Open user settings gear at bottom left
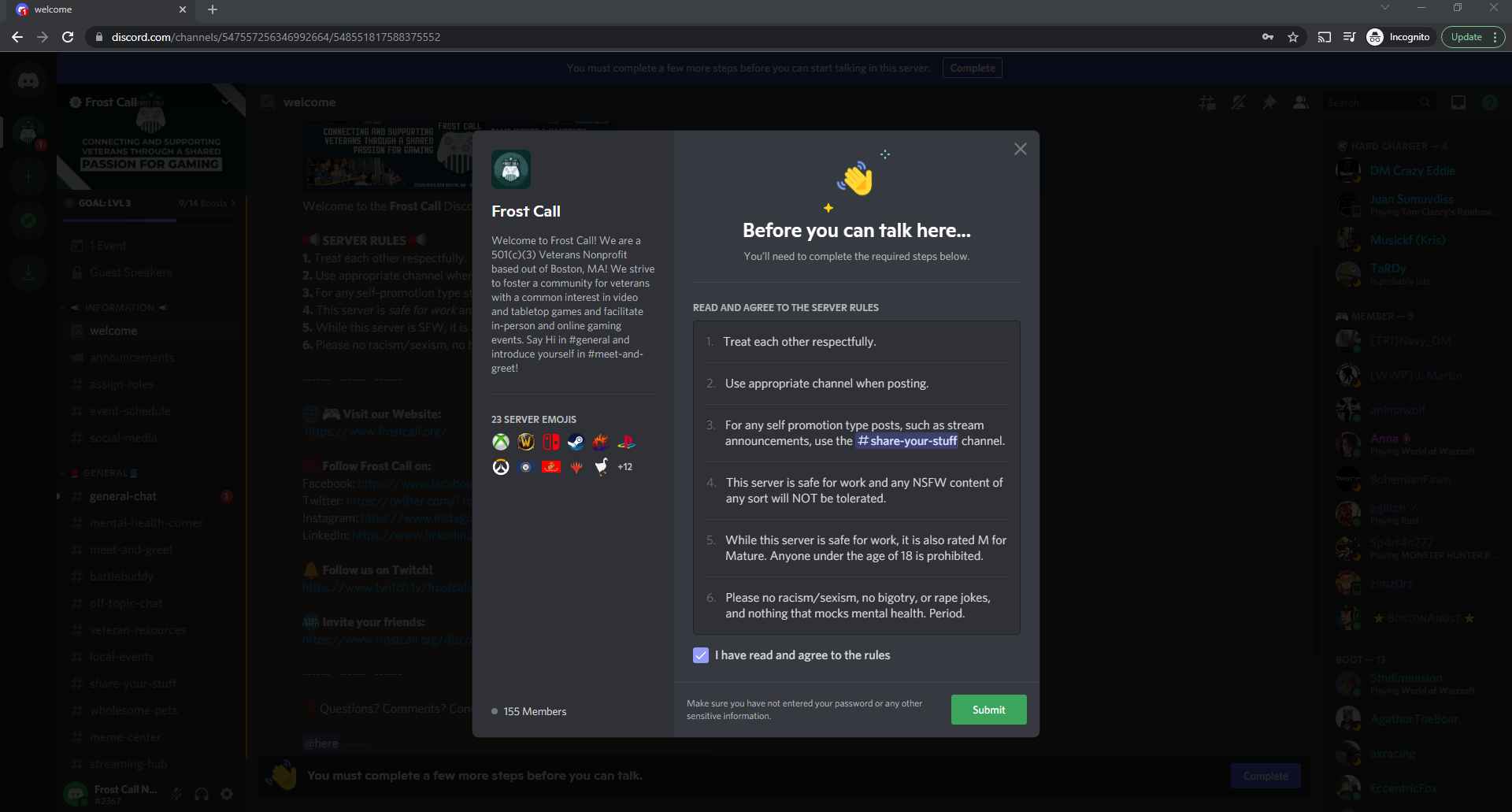 tap(227, 794)
